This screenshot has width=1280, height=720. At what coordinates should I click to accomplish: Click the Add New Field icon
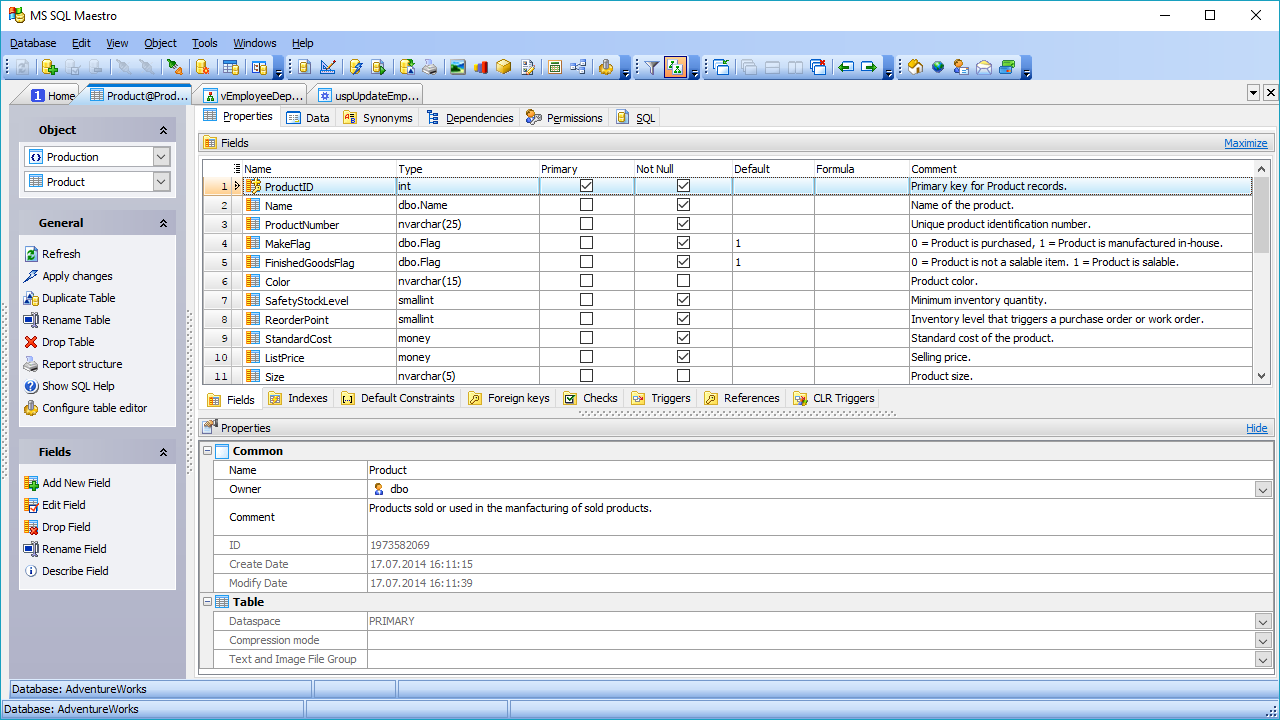coord(31,483)
